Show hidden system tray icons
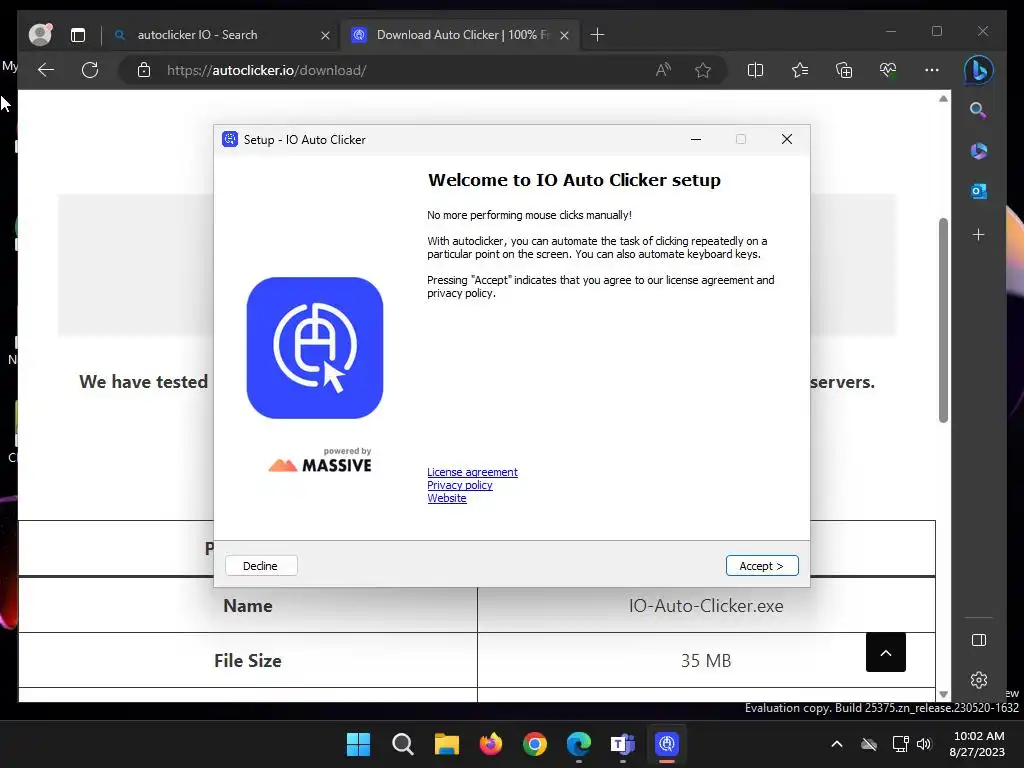The width and height of the screenshot is (1024, 768). point(837,744)
